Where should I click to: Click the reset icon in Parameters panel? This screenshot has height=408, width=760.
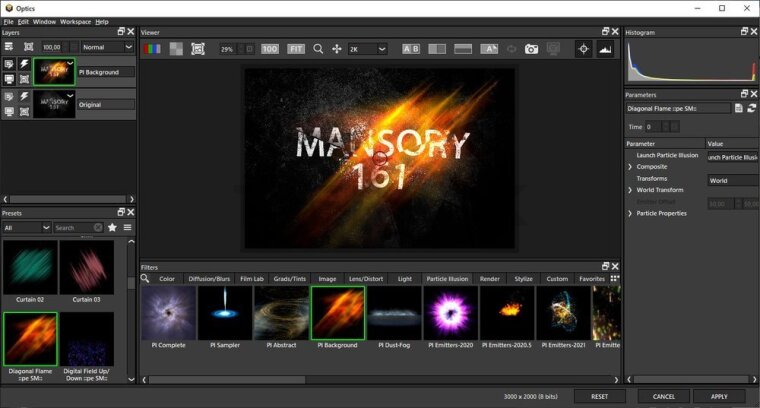click(x=751, y=108)
